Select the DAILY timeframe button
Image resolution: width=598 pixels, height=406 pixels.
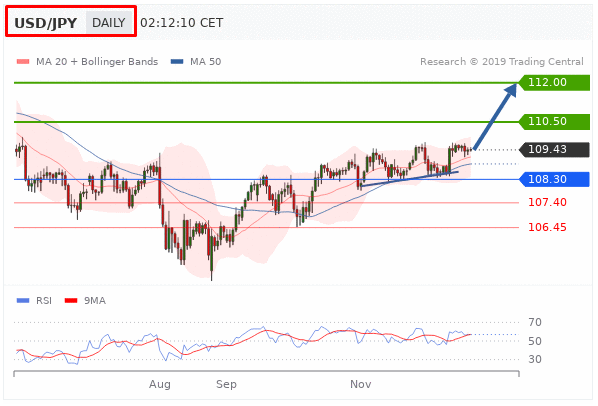point(109,22)
